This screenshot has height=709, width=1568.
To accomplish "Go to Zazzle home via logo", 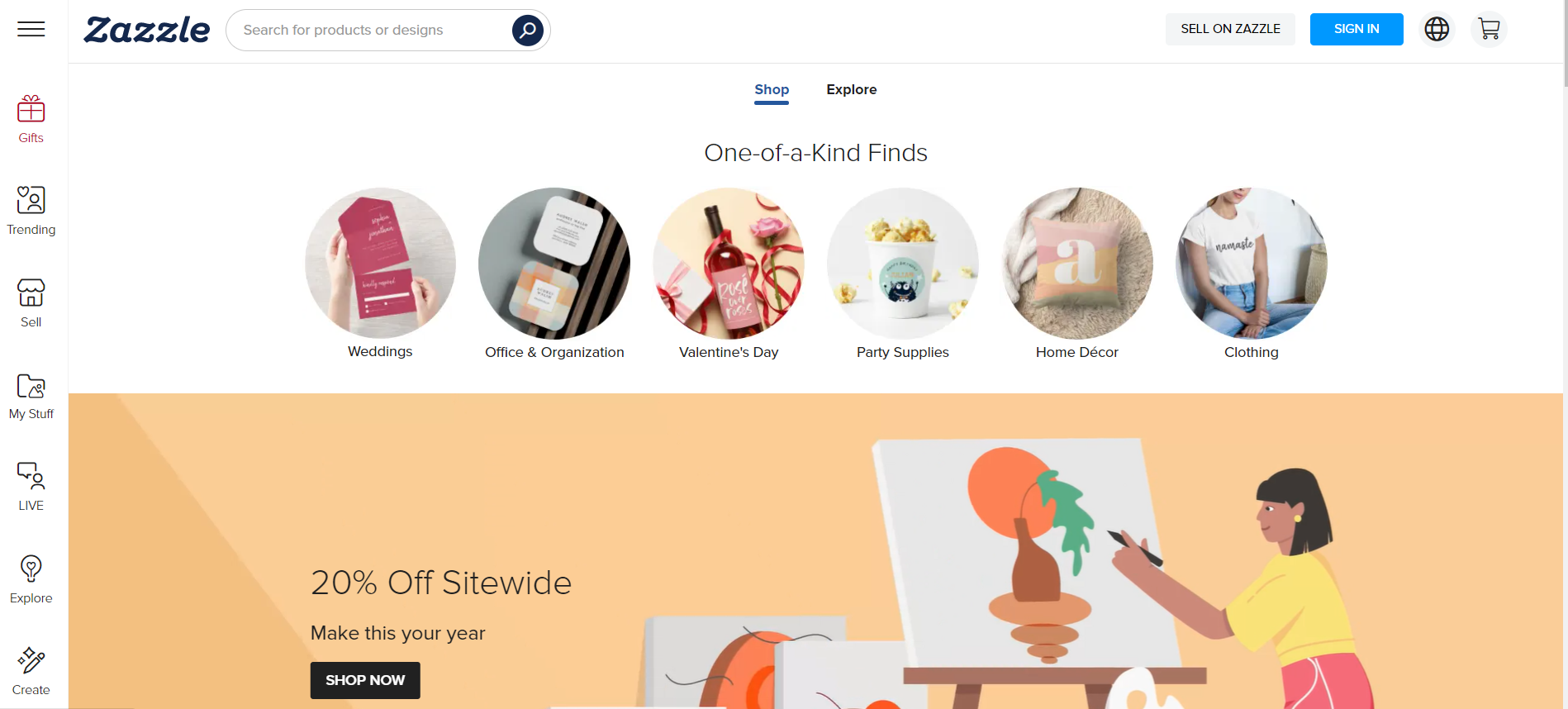I will 147,30.
